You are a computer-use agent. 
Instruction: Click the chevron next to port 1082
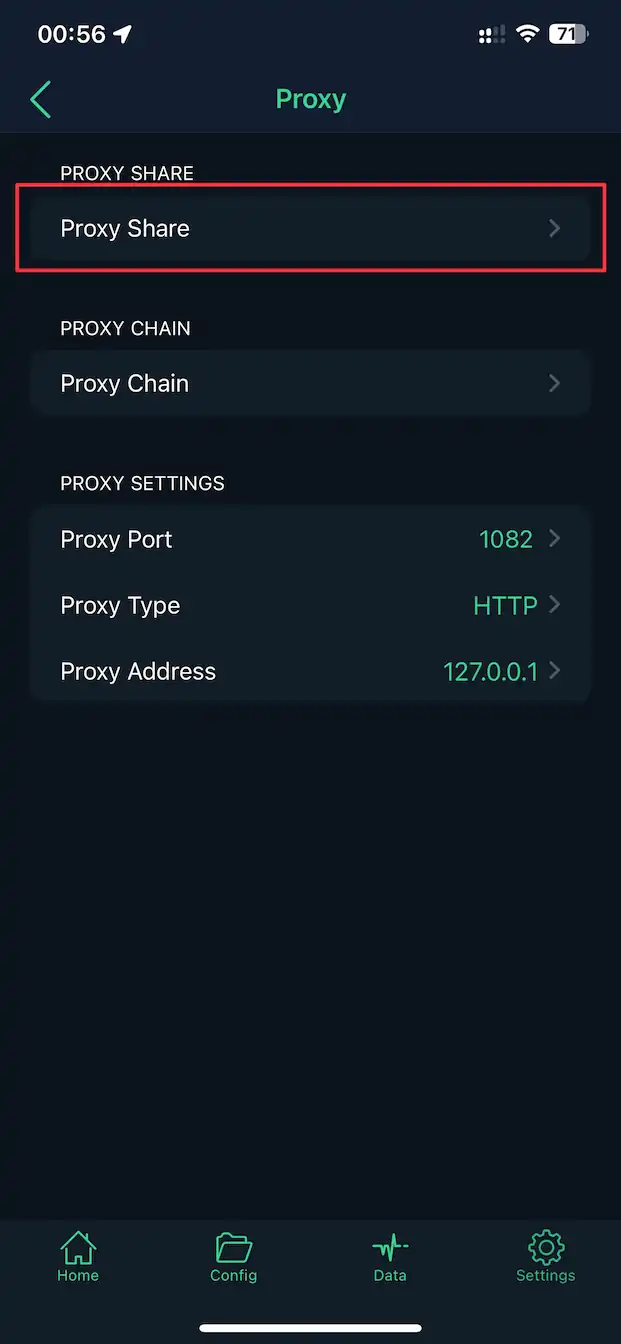(555, 539)
